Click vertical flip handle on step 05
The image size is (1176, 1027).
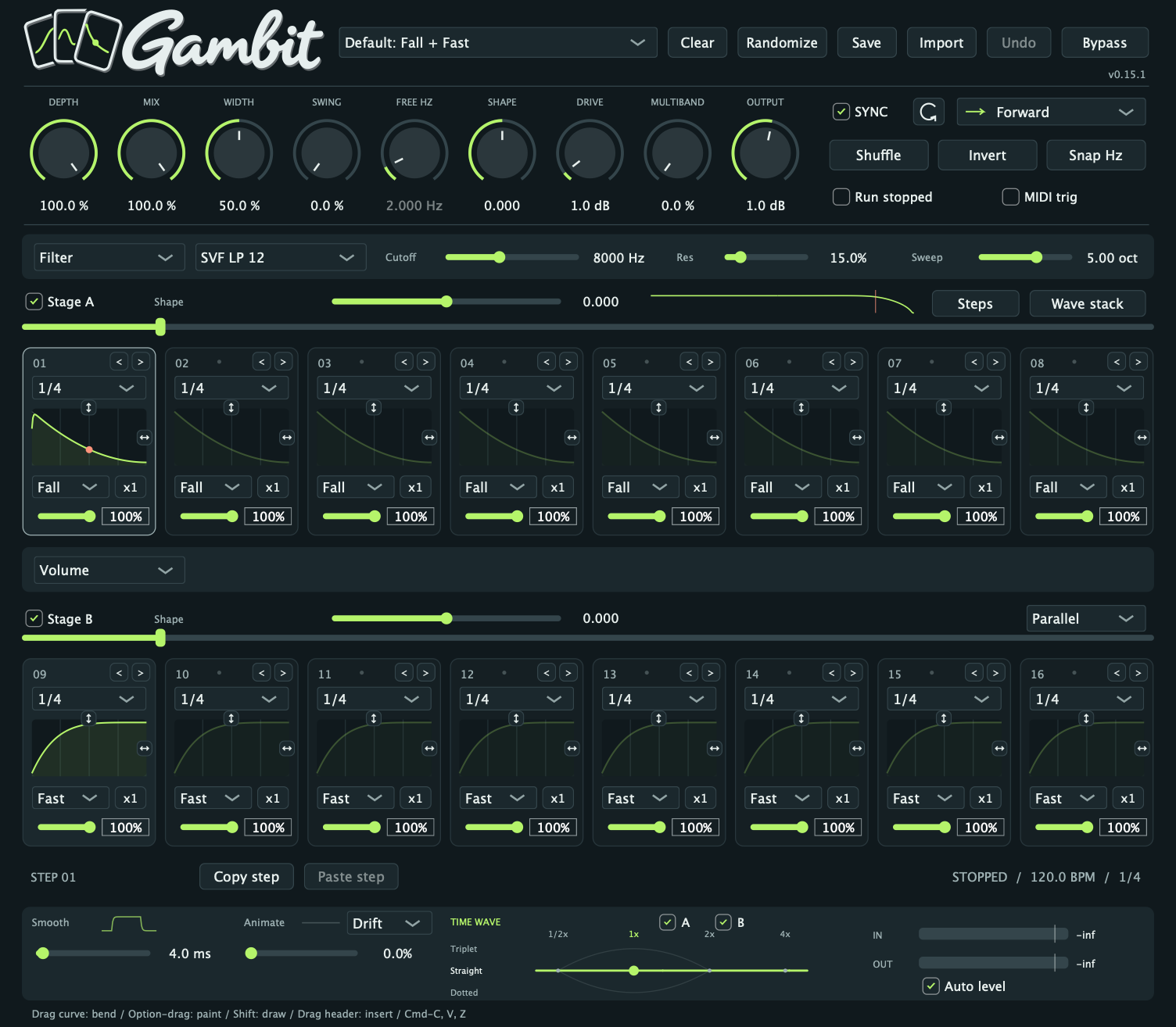658,407
